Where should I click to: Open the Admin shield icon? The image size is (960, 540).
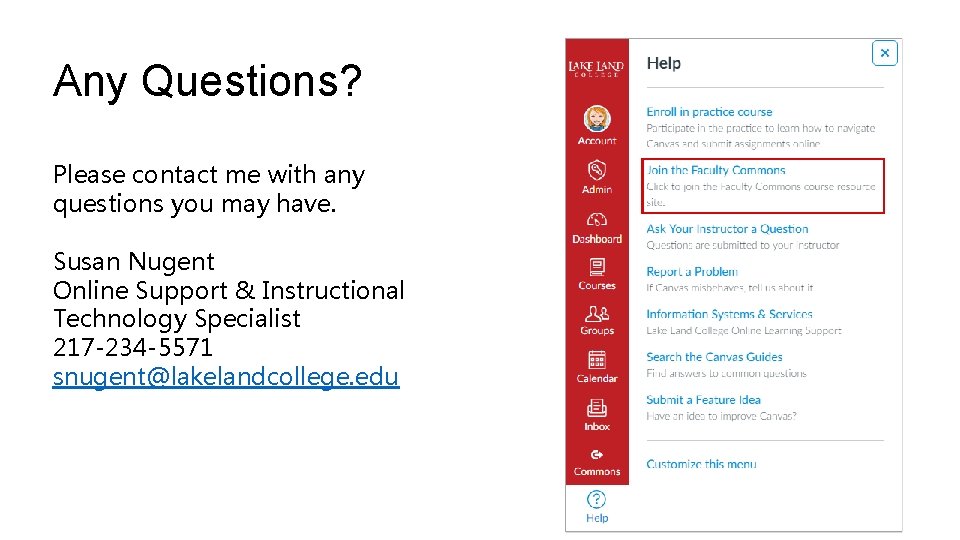pos(597,170)
